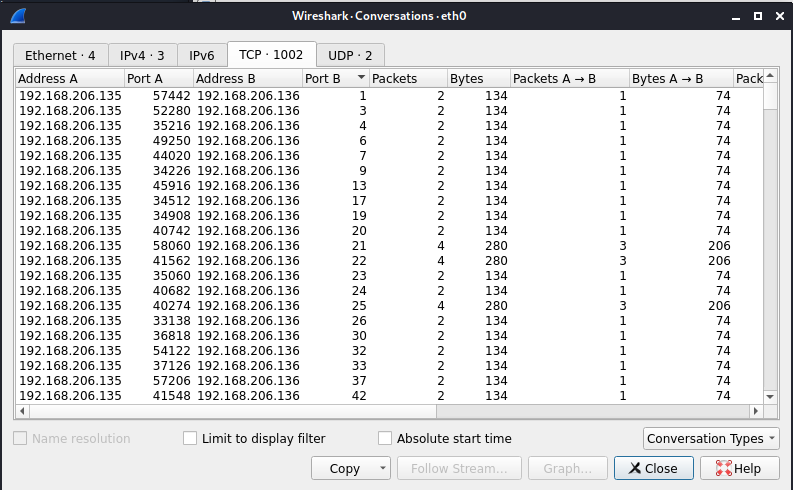793x490 pixels.
Task: Select the conversation row with Port A 40742
Action: coord(388,231)
